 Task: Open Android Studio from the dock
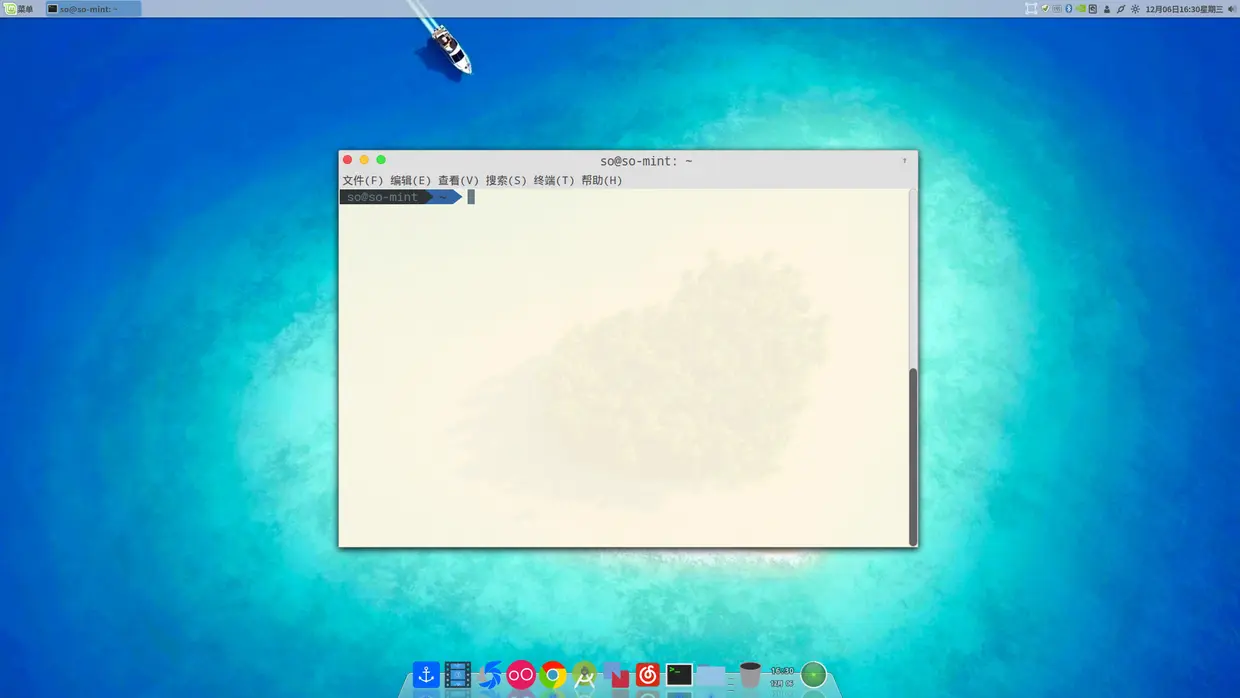[584, 675]
